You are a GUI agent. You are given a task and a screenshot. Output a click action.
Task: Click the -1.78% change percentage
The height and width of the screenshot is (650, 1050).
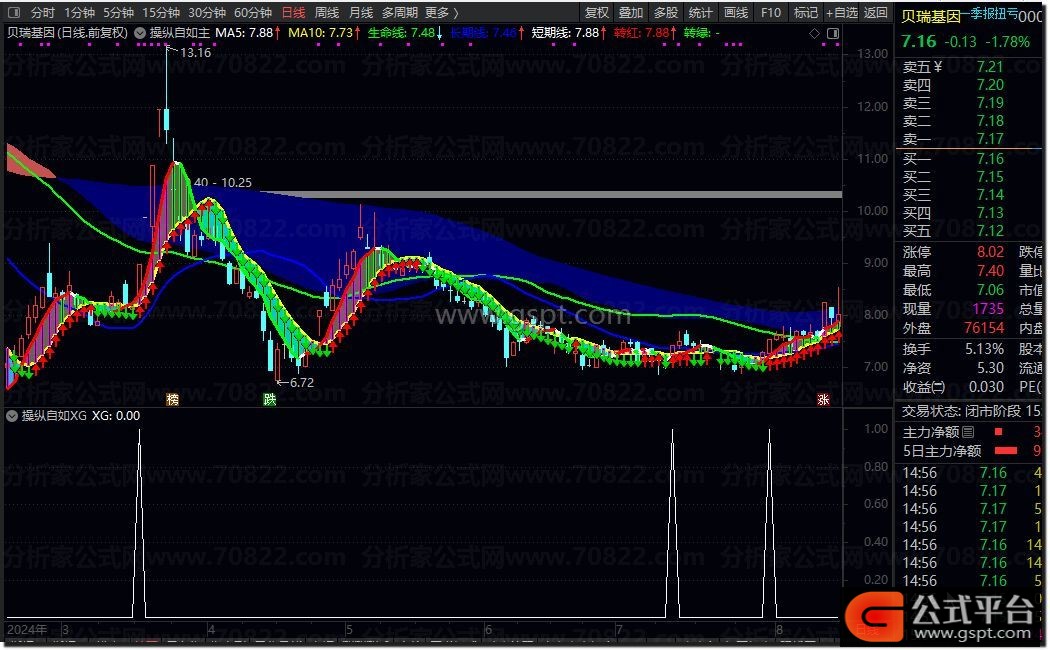[1008, 42]
